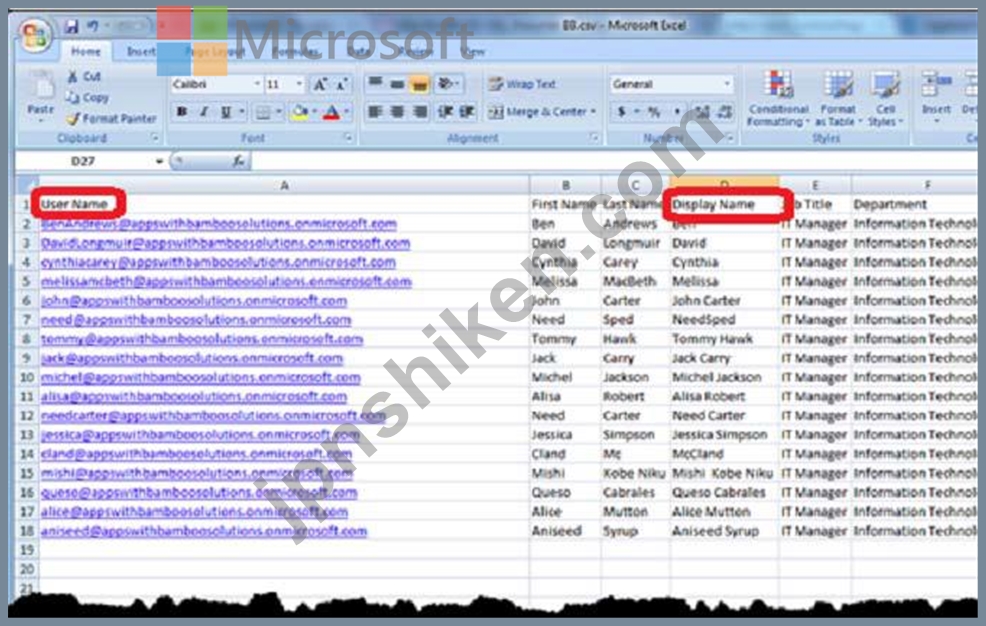Click the Insert Function fx button
Image resolution: width=986 pixels, height=626 pixels.
coord(238,162)
